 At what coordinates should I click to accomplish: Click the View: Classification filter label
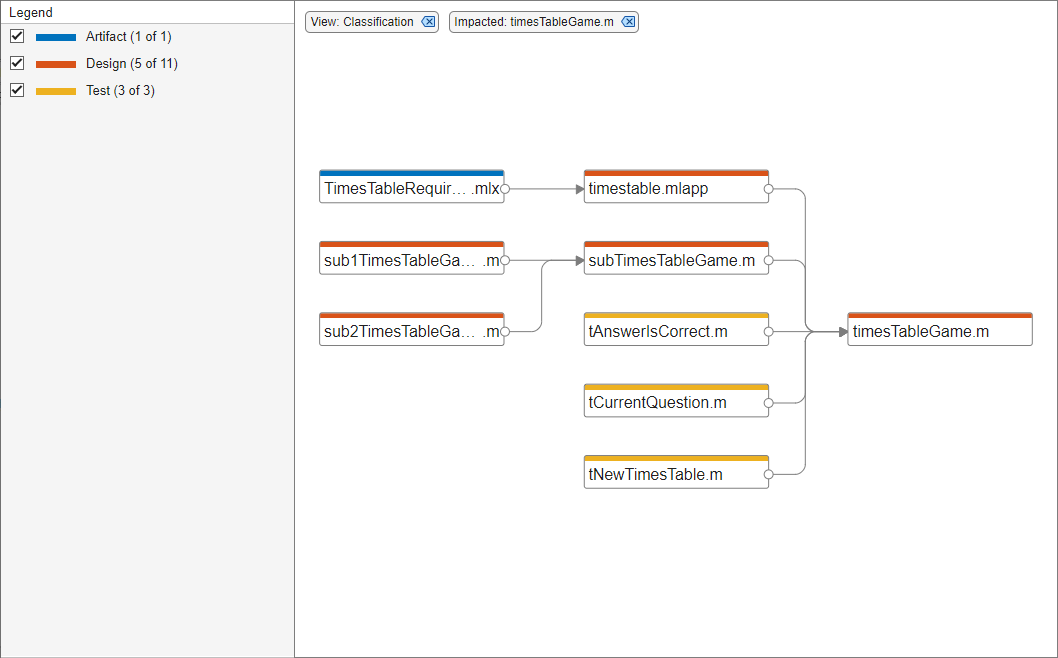pyautogui.click(x=362, y=22)
